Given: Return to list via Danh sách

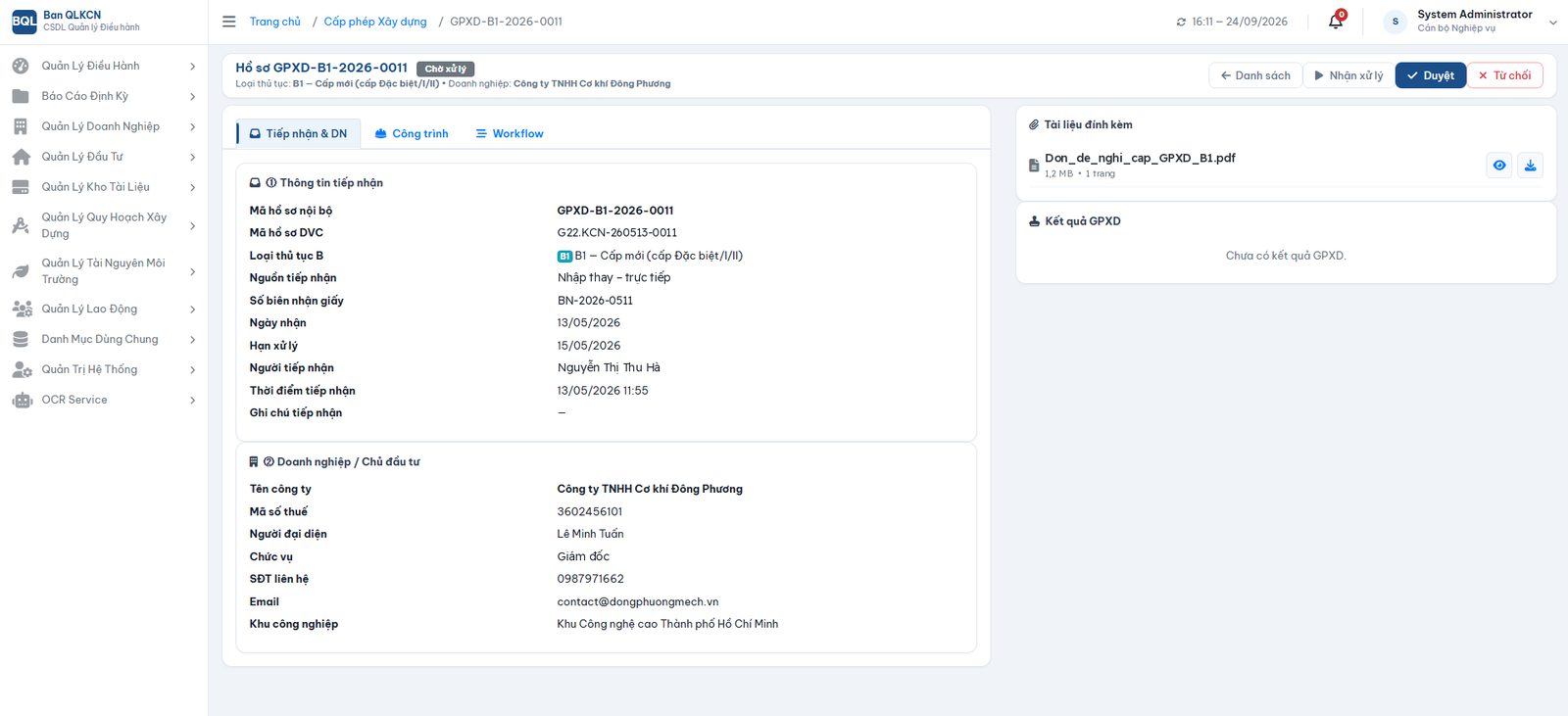Looking at the screenshot, I should tap(1255, 75).
